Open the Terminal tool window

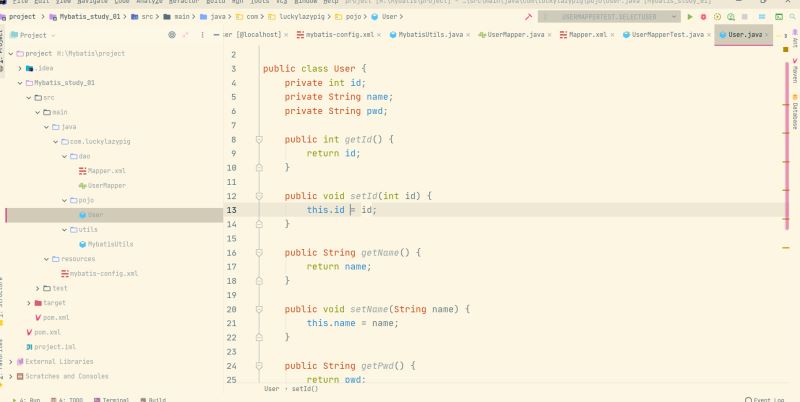112,399
